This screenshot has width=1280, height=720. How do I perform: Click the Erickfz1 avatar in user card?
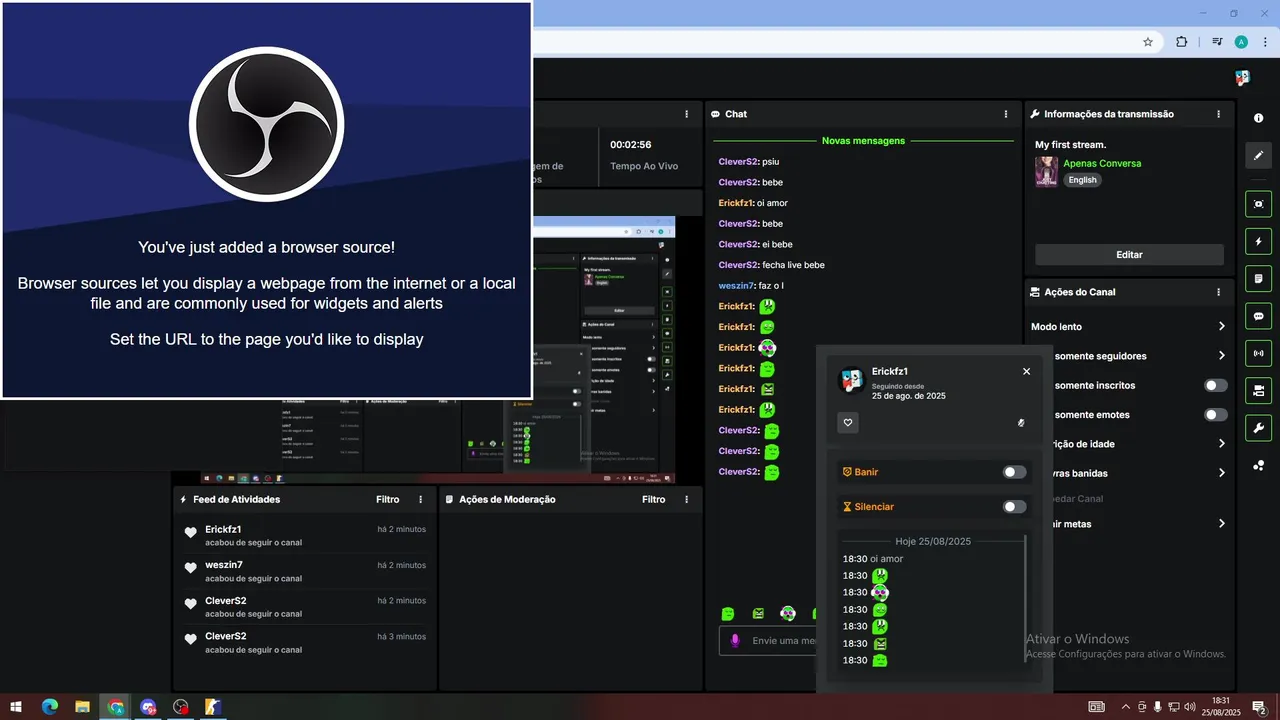point(851,380)
